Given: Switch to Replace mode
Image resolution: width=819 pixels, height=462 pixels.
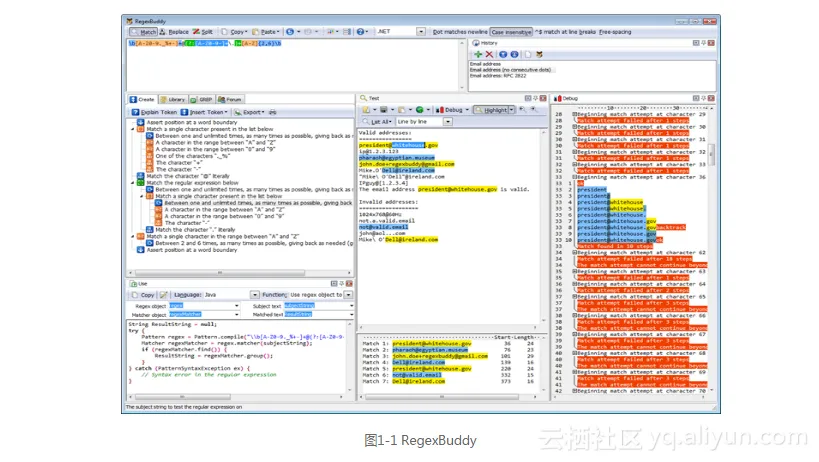Looking at the screenshot, I should [174, 32].
